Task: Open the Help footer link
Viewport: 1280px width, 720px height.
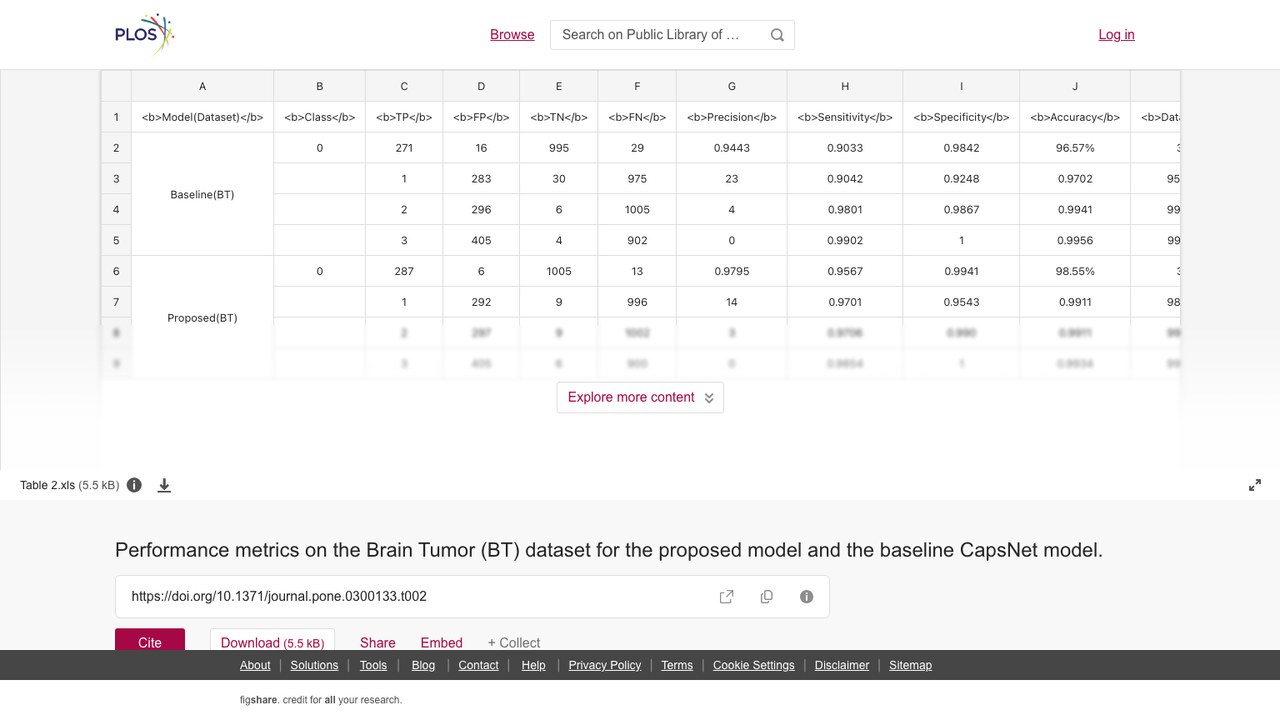Action: coord(533,665)
